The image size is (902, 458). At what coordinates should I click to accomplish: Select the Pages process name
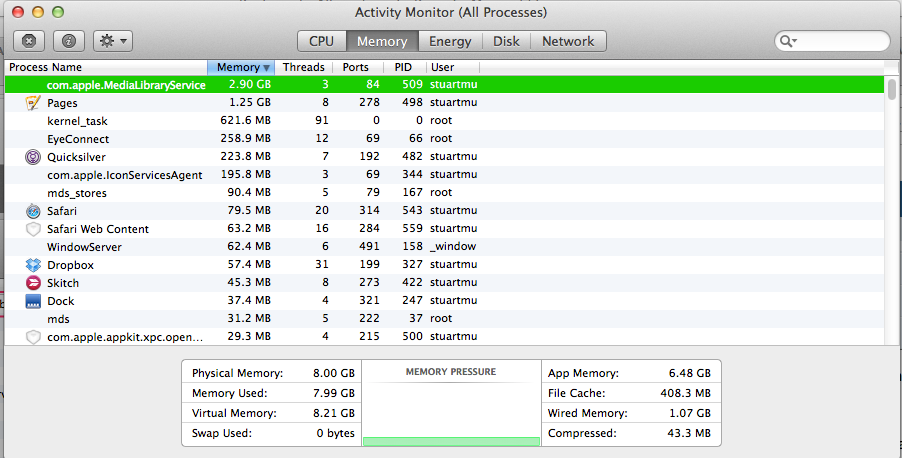[x=62, y=103]
